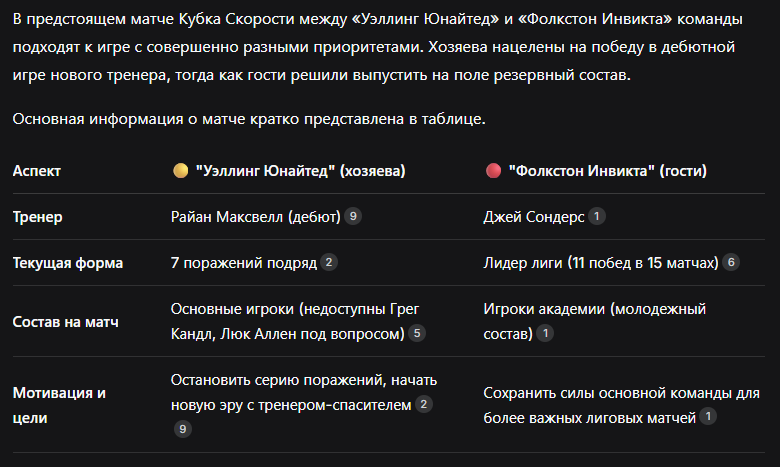Click the Текущая форма row label
Image resolution: width=780 pixels, height=467 pixels.
[68, 263]
